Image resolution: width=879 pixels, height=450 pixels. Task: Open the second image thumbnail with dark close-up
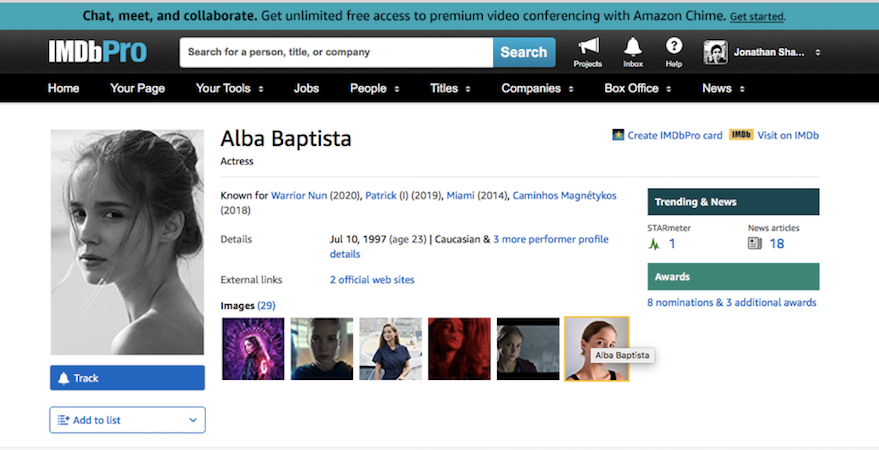(322, 349)
